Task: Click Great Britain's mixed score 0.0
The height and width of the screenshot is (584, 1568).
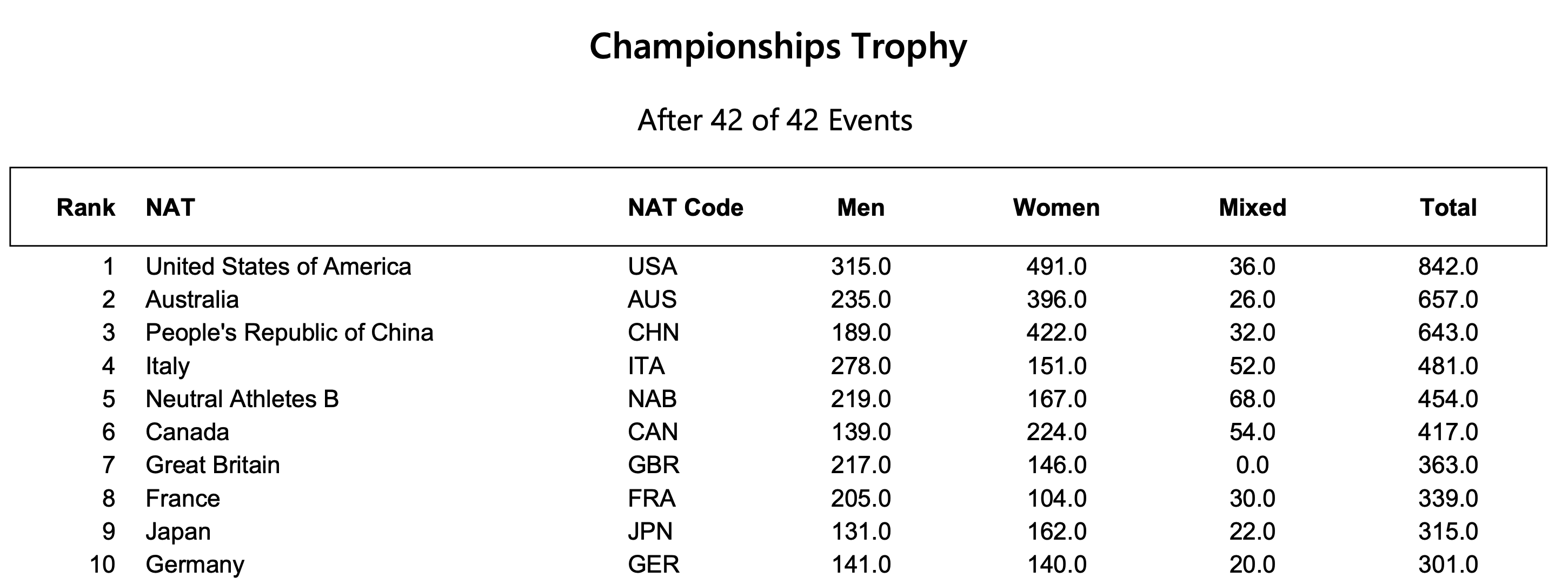Action: pos(1252,465)
